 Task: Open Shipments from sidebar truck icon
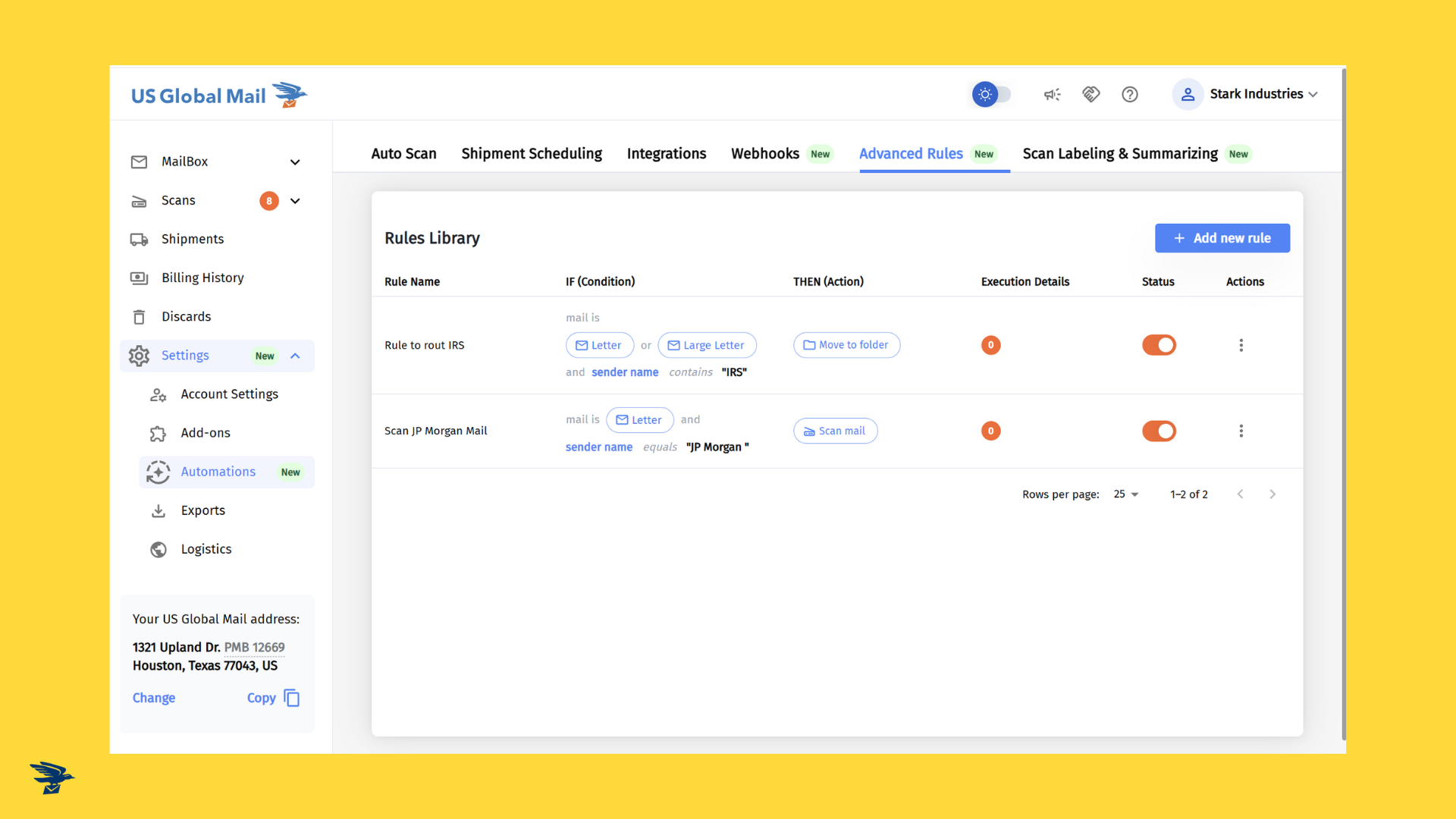pyautogui.click(x=140, y=240)
